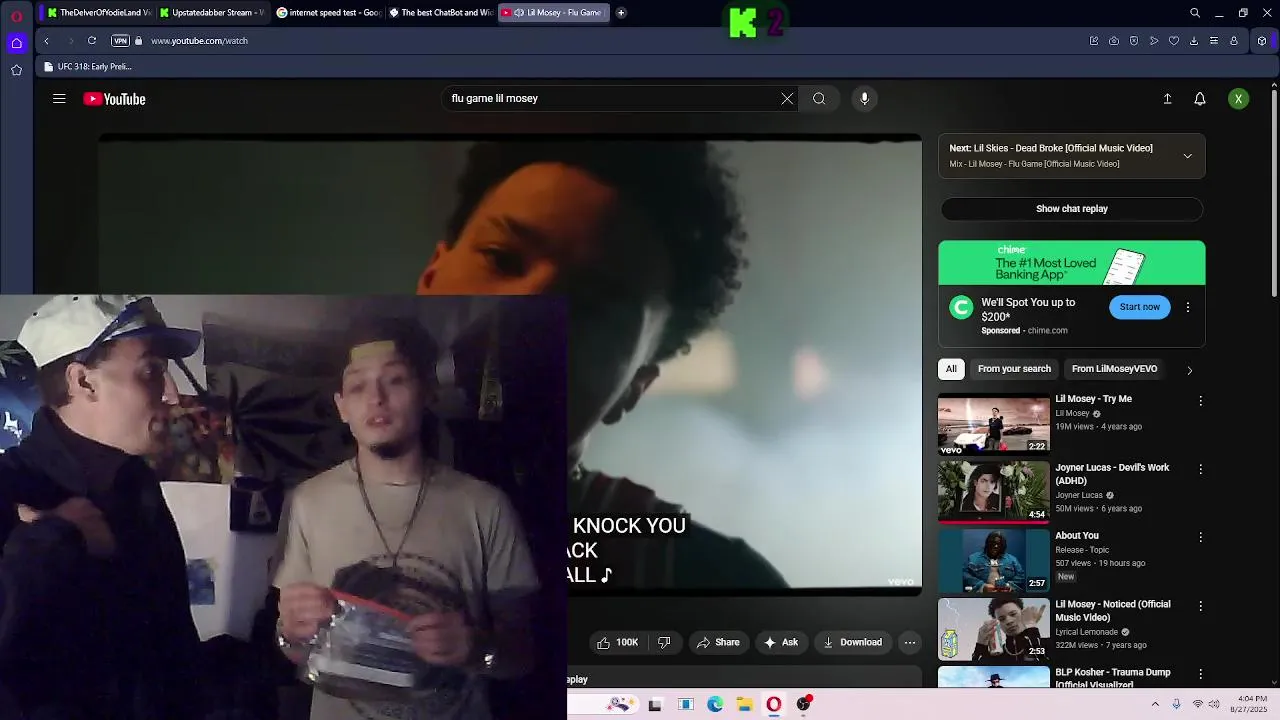
Task: Click the Download button under video
Action: coord(853,643)
